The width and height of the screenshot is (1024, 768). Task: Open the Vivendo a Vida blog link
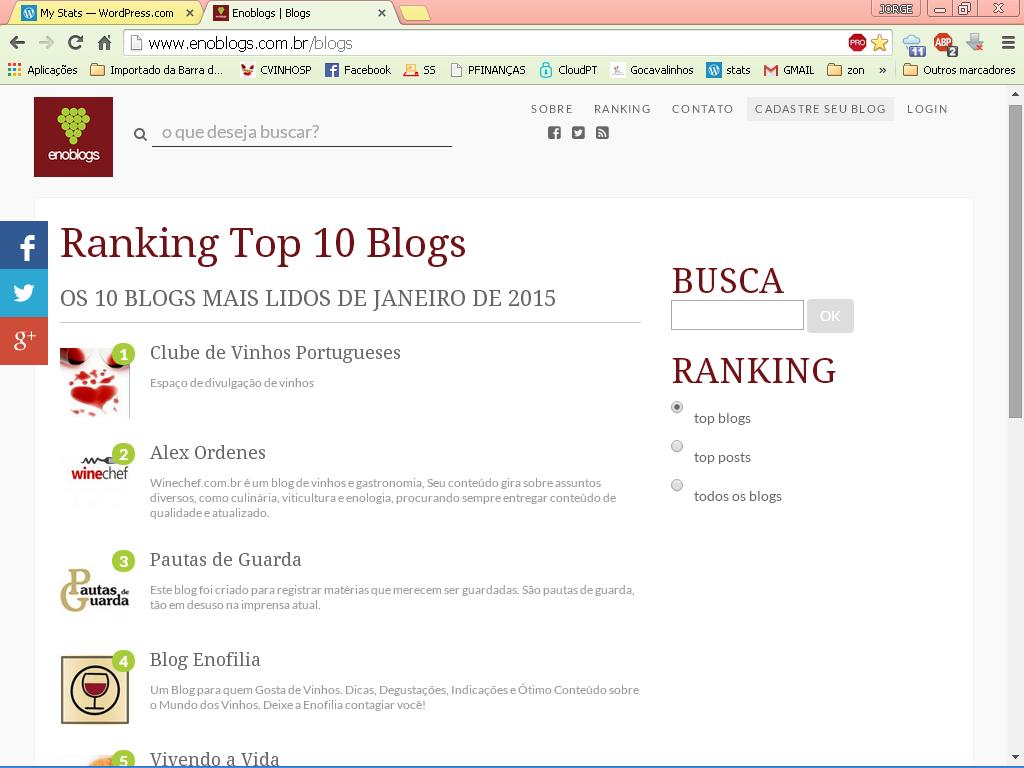(214, 759)
